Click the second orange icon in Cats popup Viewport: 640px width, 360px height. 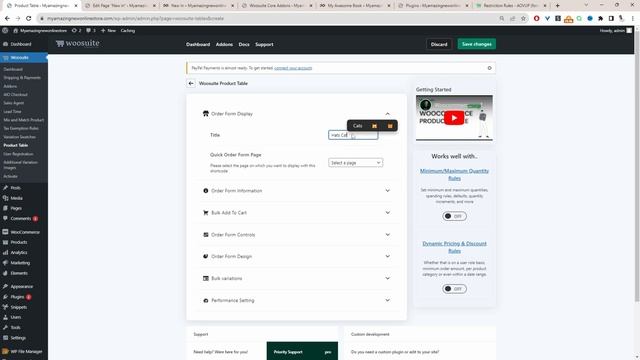(x=390, y=126)
